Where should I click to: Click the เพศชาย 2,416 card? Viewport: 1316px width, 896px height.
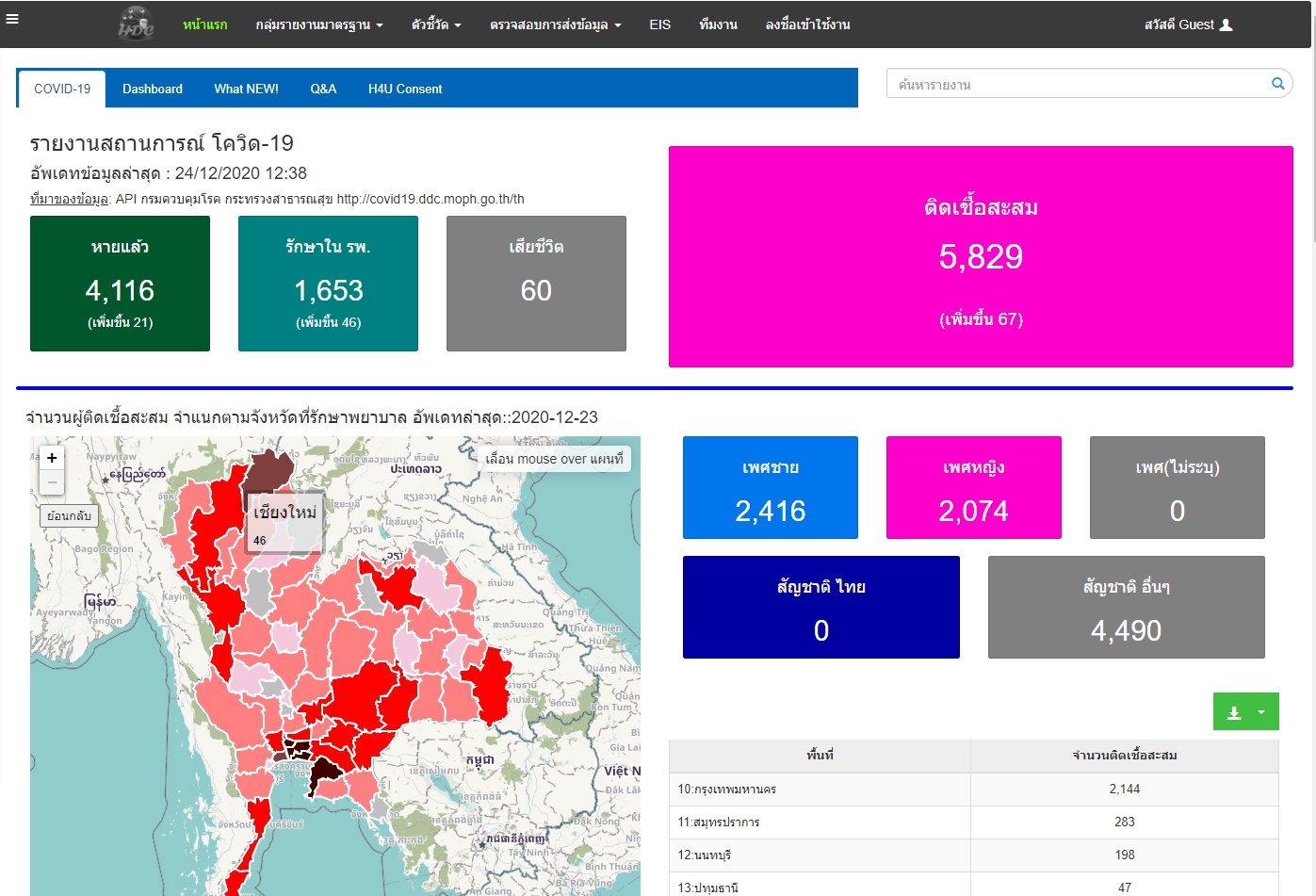click(771, 487)
